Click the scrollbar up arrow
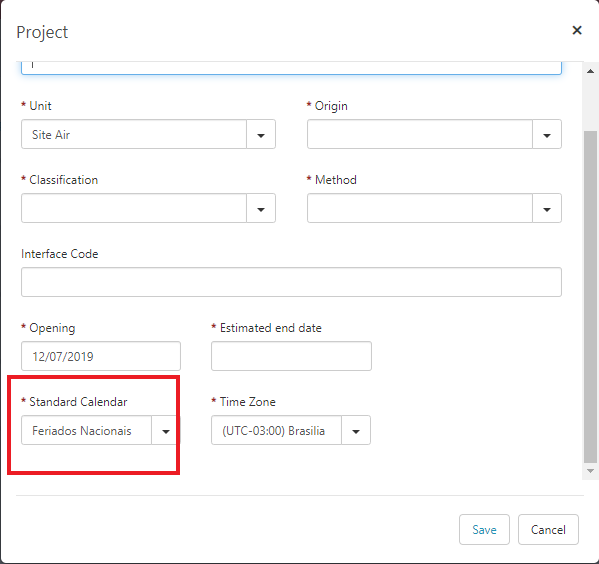This screenshot has height=564, width=599. pyautogui.click(x=590, y=71)
